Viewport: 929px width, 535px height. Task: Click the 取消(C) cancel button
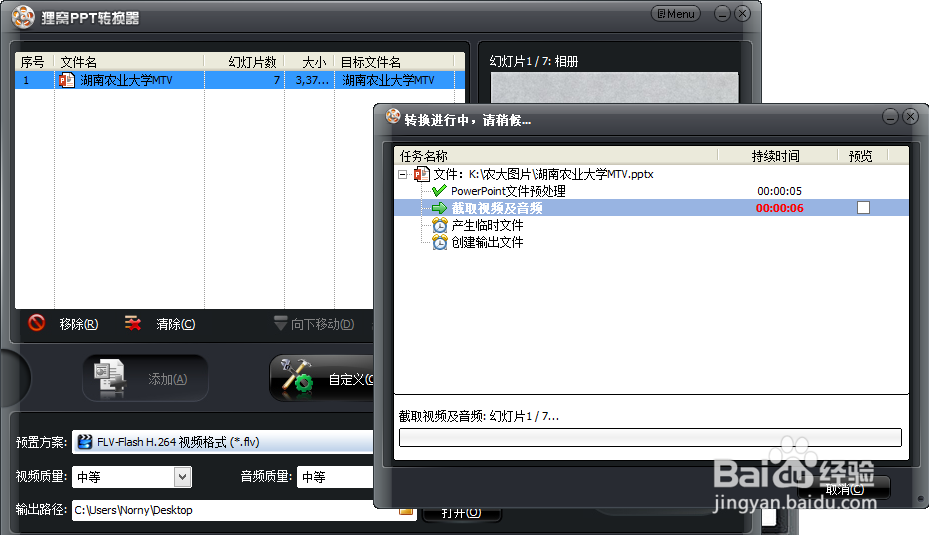point(844,489)
